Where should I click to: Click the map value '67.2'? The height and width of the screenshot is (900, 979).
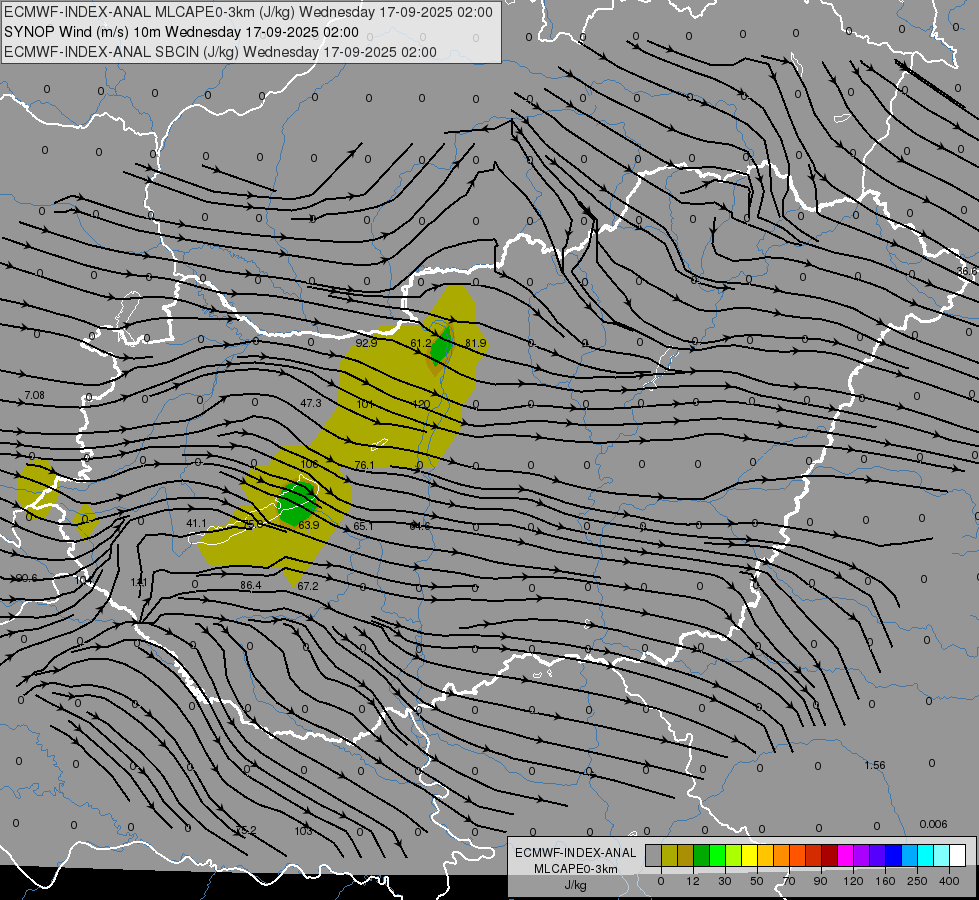(308, 586)
